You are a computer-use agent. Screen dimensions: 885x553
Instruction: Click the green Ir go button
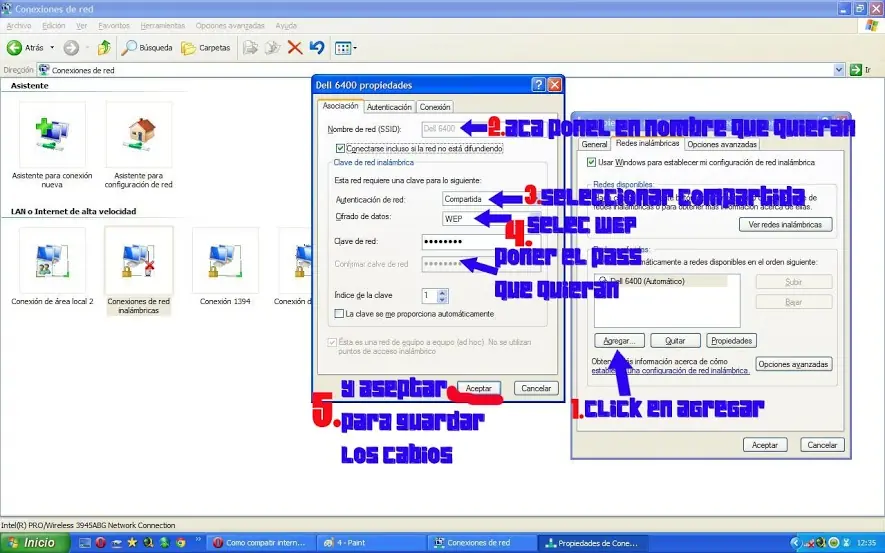pyautogui.click(x=856, y=70)
